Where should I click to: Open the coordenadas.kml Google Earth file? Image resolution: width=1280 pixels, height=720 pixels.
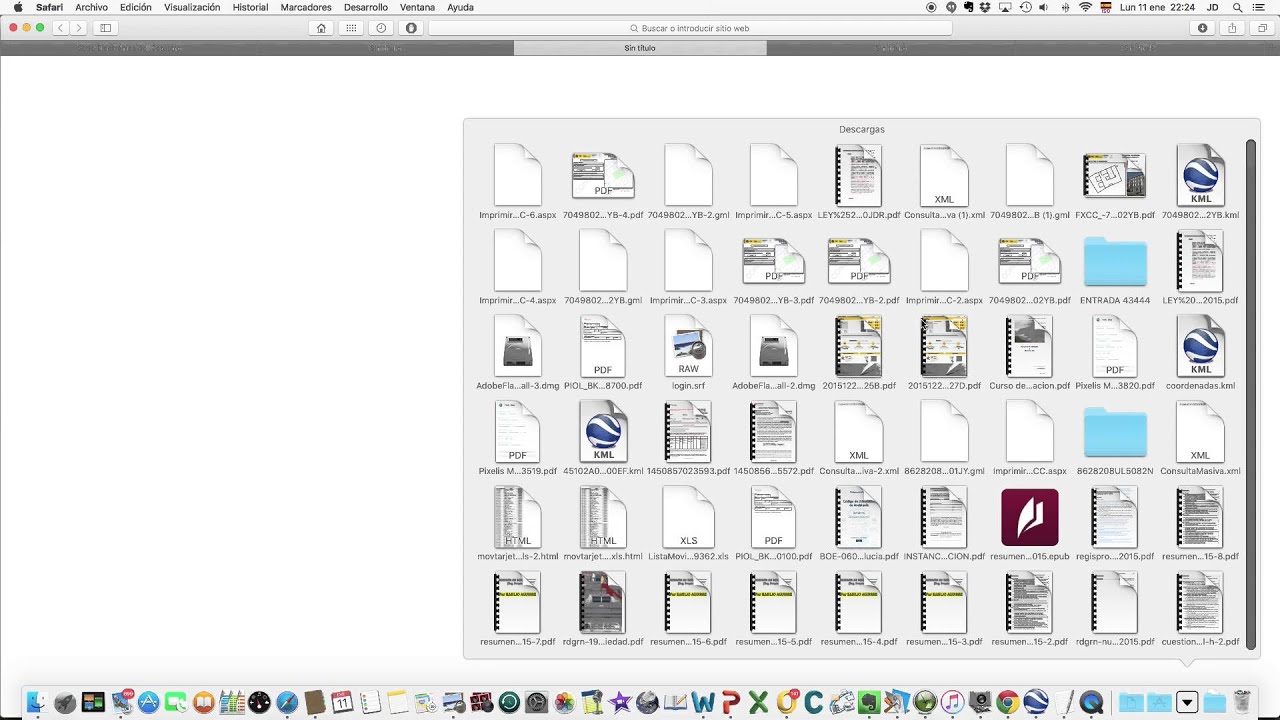pyautogui.click(x=1200, y=346)
